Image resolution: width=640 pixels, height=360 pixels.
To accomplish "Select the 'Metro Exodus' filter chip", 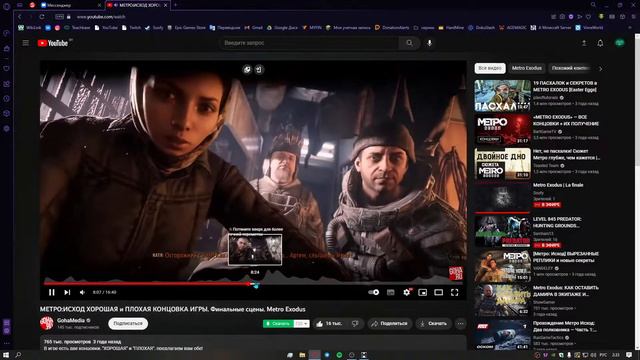I will (x=527, y=68).
